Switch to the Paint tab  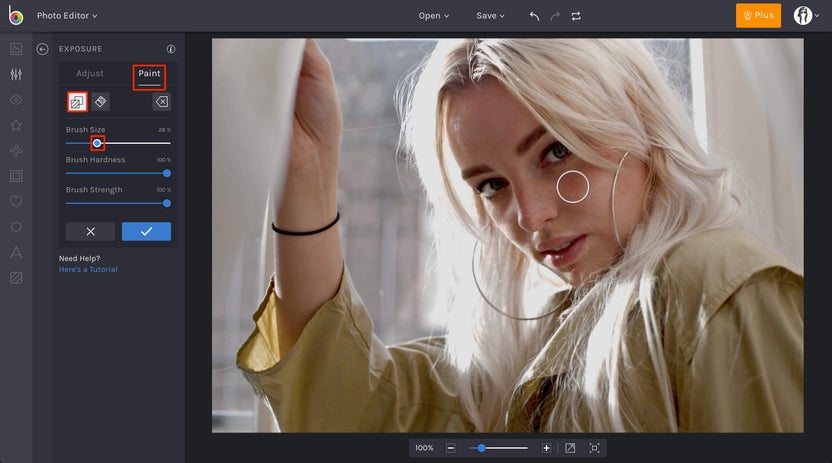tap(149, 74)
